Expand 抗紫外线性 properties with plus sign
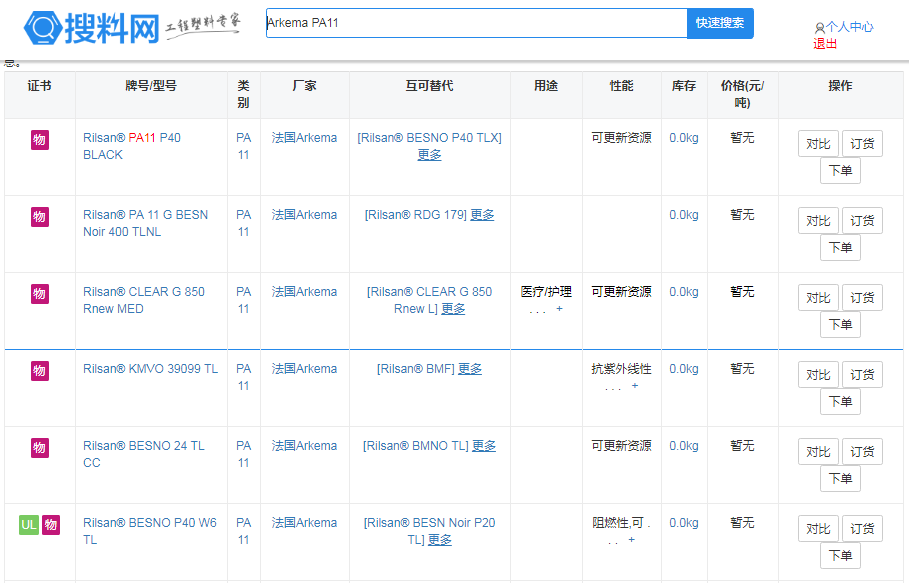The height and width of the screenshot is (583, 909). pyautogui.click(x=634, y=386)
